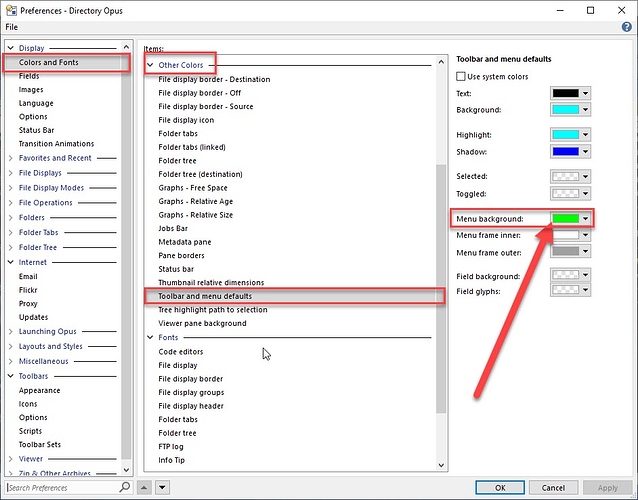This screenshot has height=500, width=638.
Task: Expand Favorites and Recent category
Action: coord(11,158)
